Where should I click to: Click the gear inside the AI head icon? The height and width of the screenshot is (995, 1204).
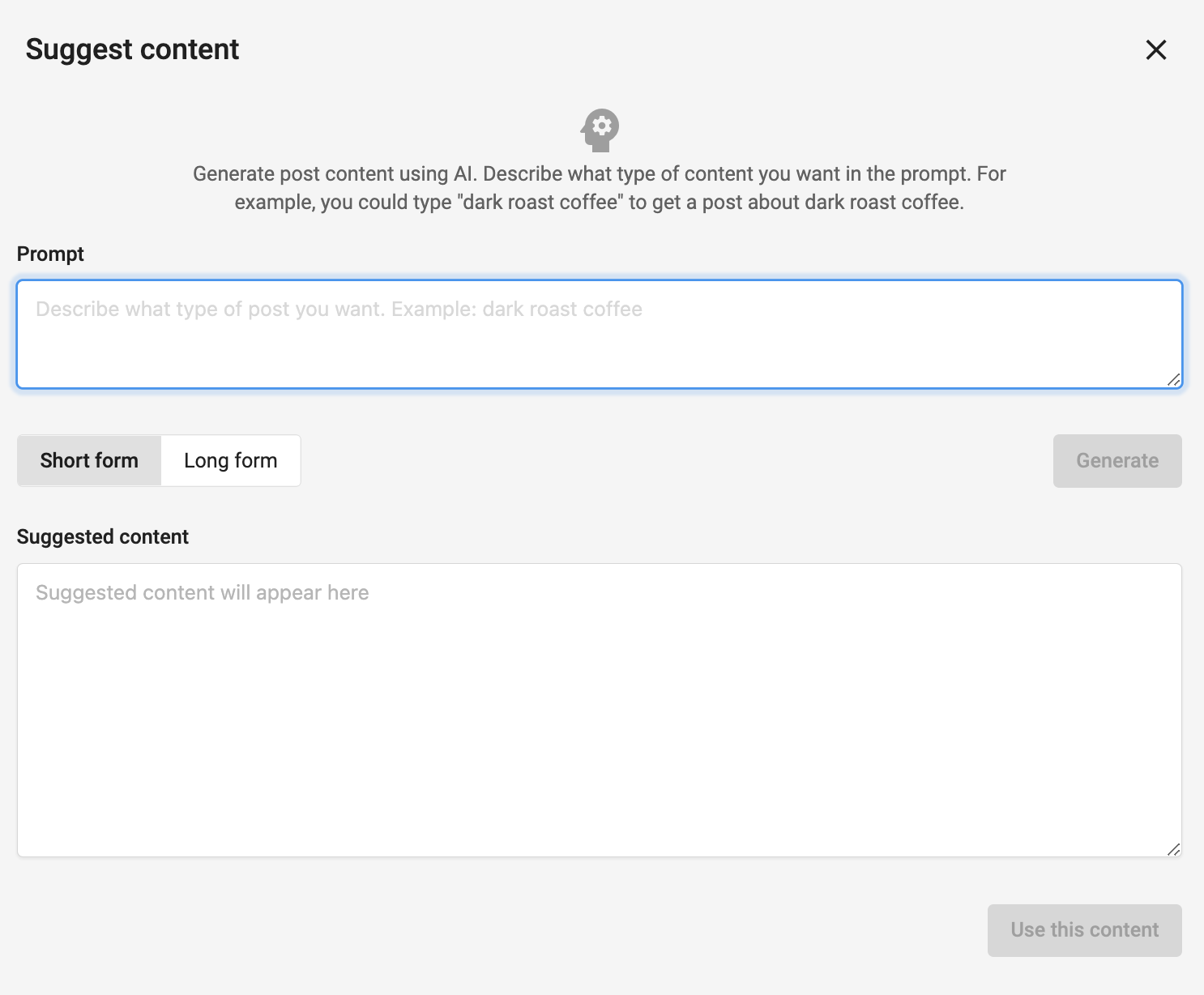pos(601,126)
